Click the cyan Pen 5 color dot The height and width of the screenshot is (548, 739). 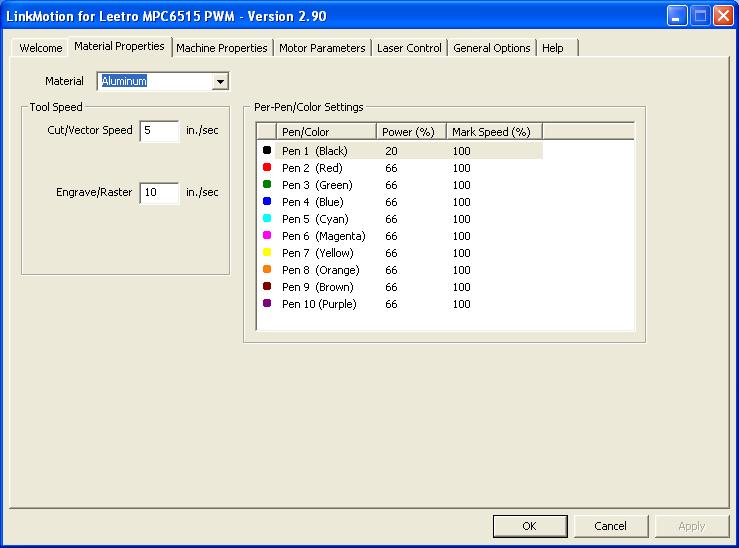tap(267, 218)
